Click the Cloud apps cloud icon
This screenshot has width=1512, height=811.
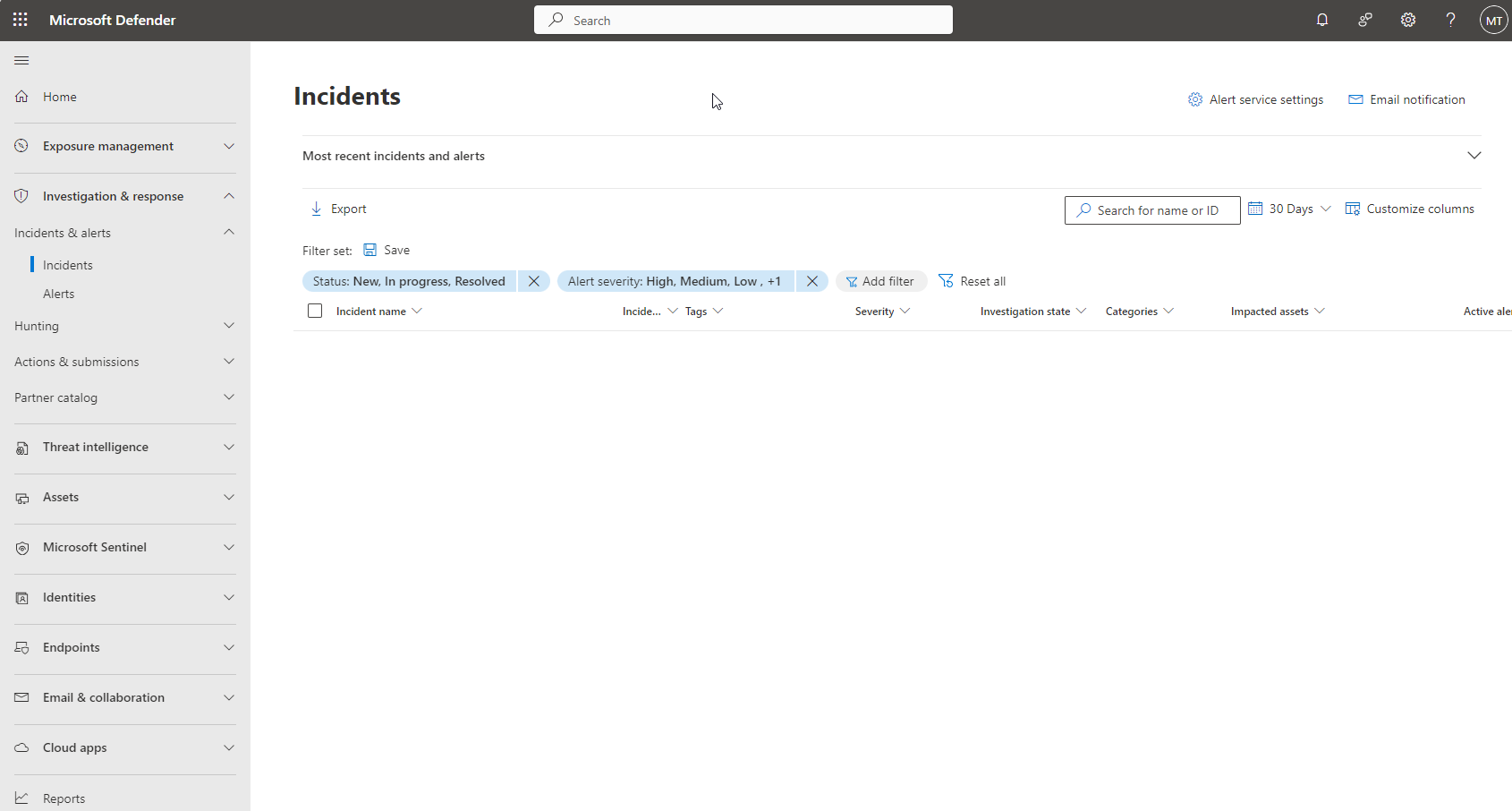point(21,747)
